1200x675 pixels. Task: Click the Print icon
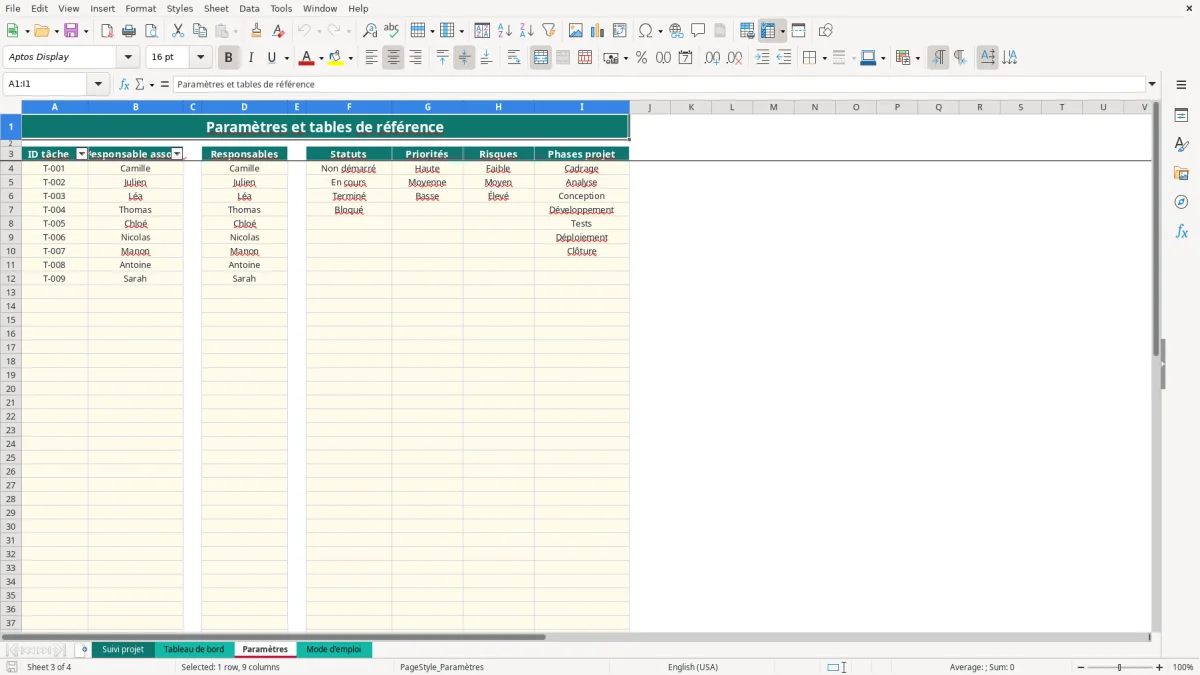(129, 31)
